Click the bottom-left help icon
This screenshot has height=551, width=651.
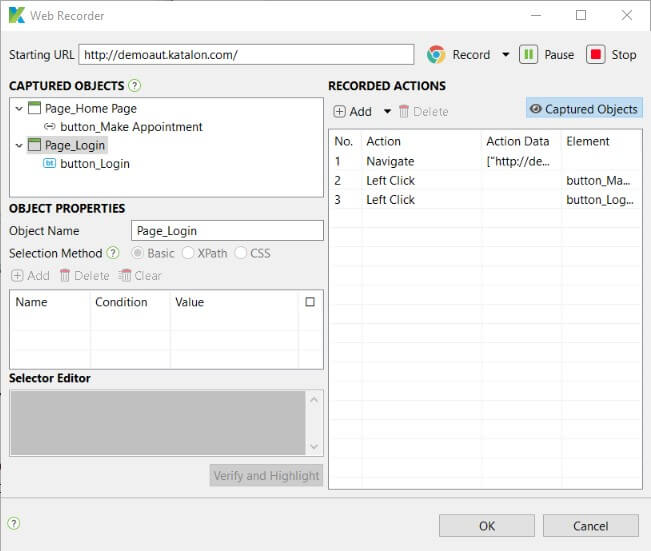click(14, 523)
